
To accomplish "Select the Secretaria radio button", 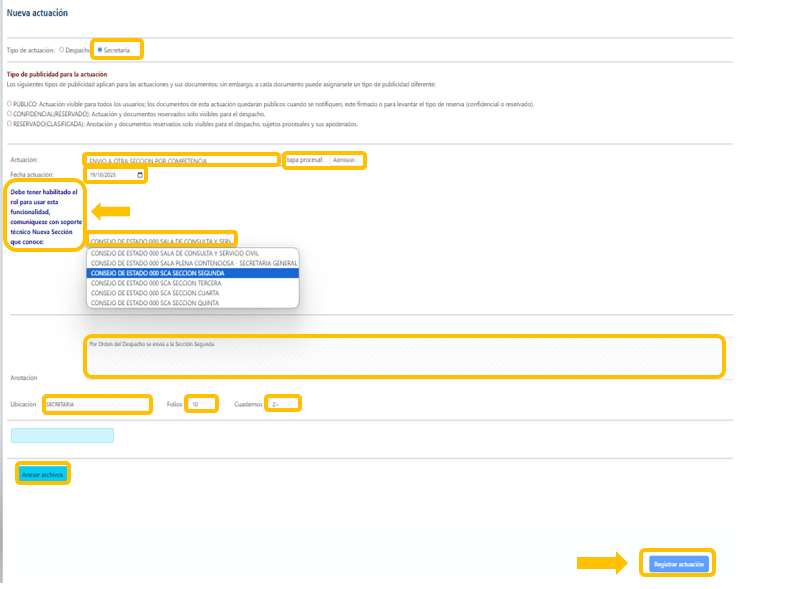I will coord(100,49).
